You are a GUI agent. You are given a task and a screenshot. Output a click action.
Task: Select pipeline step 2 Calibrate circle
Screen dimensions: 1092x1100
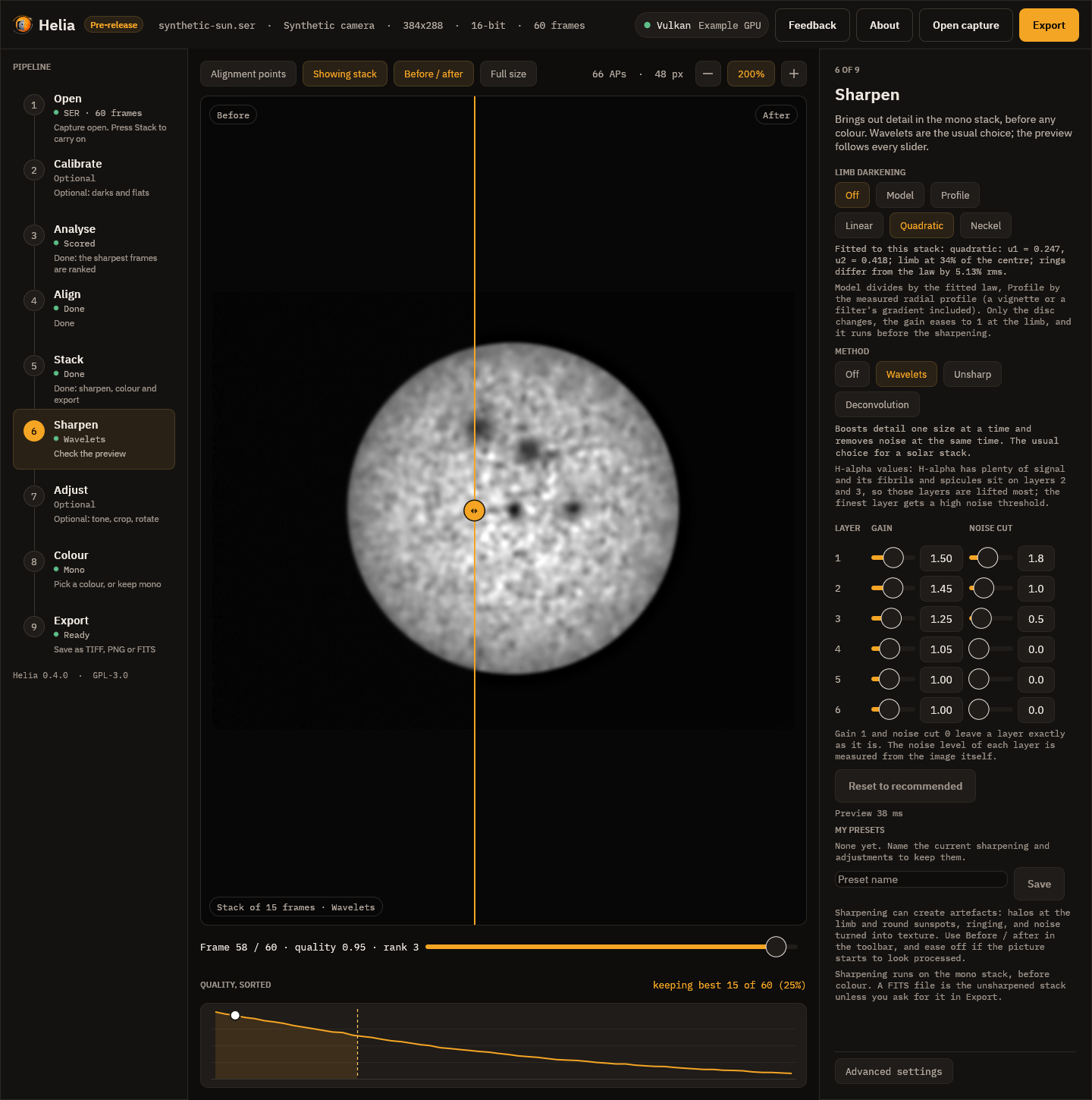tap(33, 170)
